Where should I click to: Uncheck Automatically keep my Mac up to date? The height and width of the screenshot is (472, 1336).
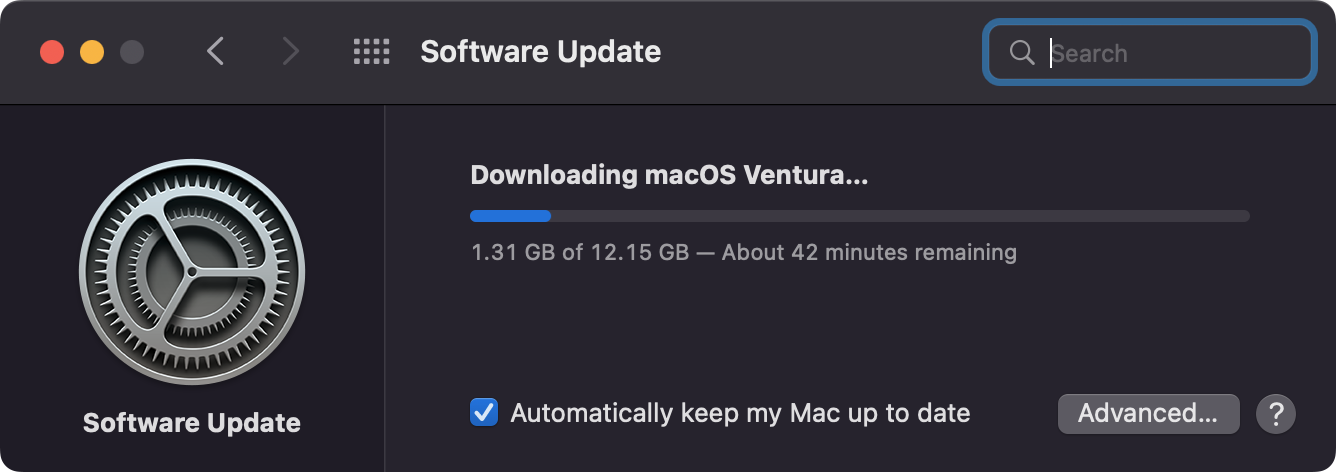pos(484,412)
